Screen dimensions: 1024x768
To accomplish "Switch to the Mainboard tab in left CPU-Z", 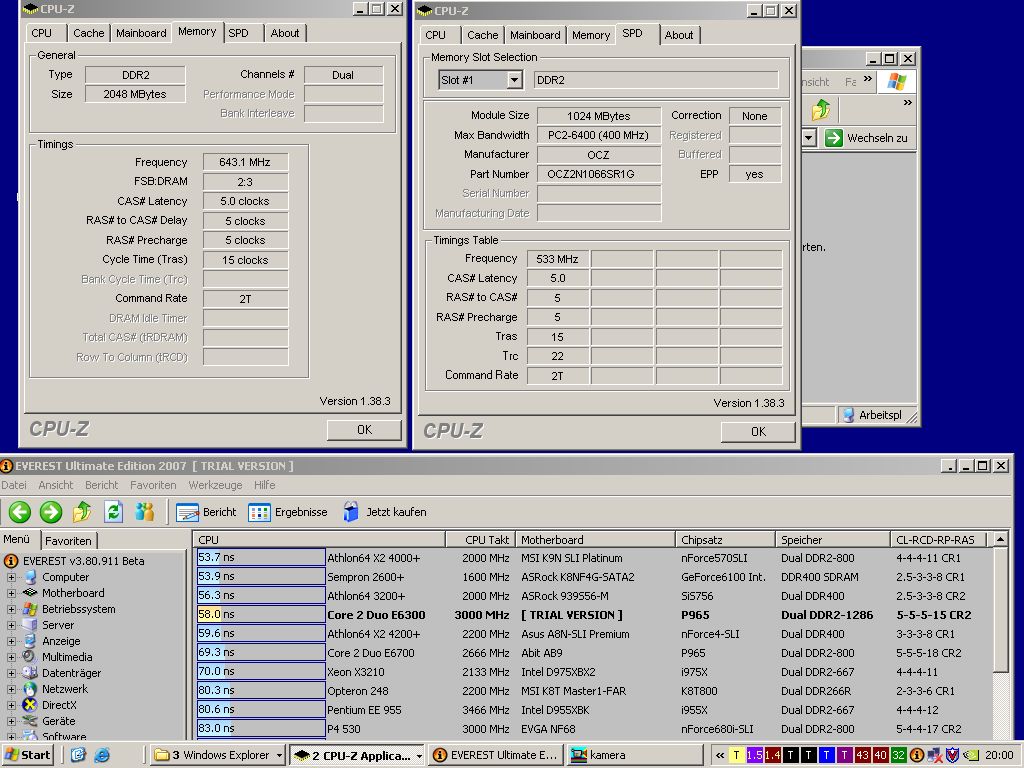I will coord(141,33).
